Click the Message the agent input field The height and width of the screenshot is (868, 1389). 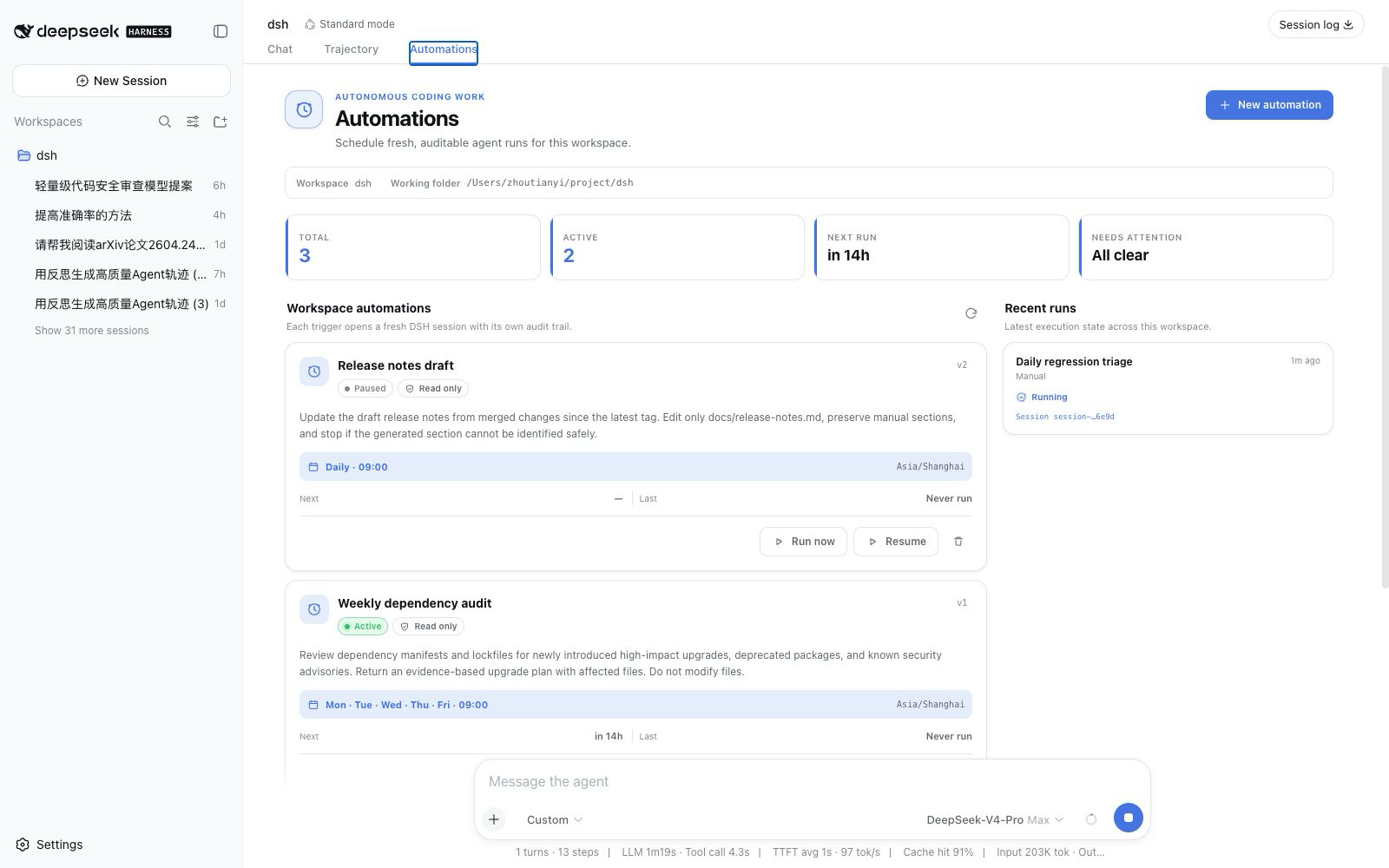[812, 782]
